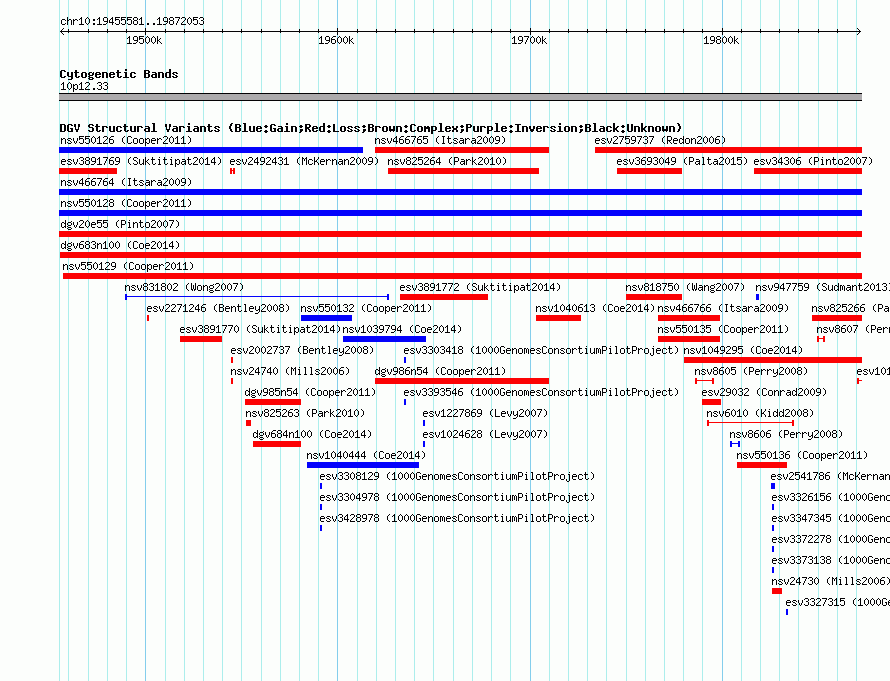The height and width of the screenshot is (681, 890).
Task: Select esv3393546 1000Genomes pilot variant label
Action: point(541,392)
